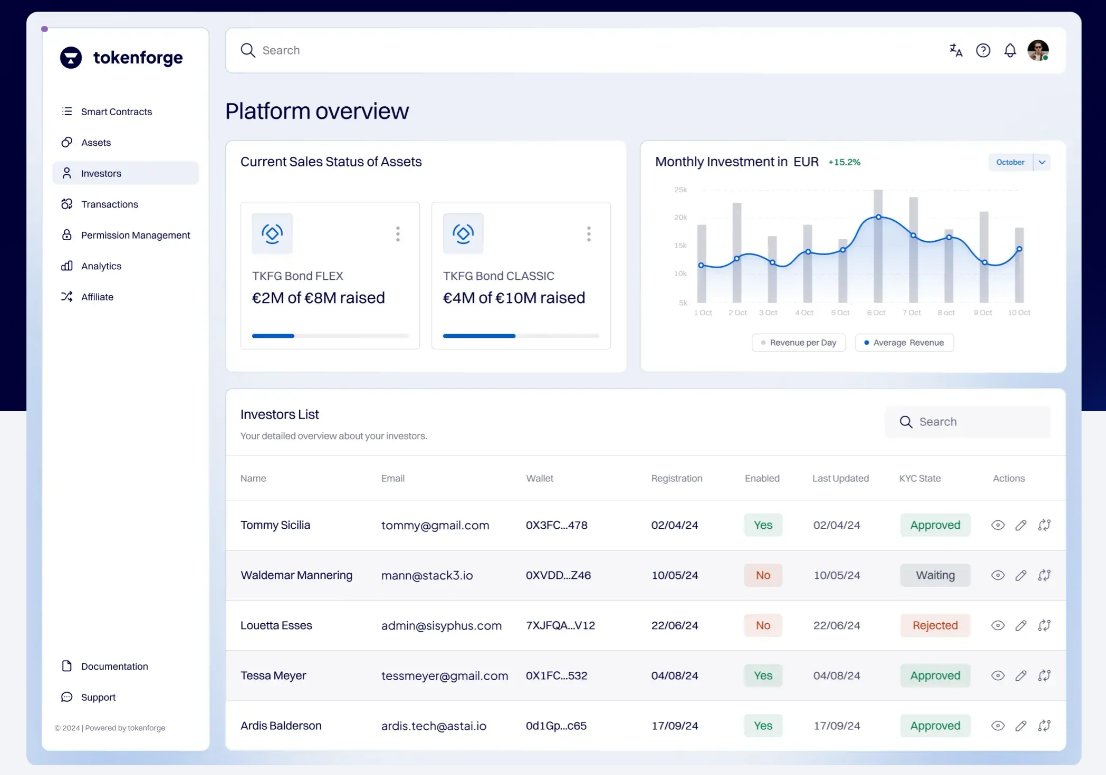Open TKFG Bond CLASSIC three-dot menu
The height and width of the screenshot is (775, 1106).
coord(589,234)
